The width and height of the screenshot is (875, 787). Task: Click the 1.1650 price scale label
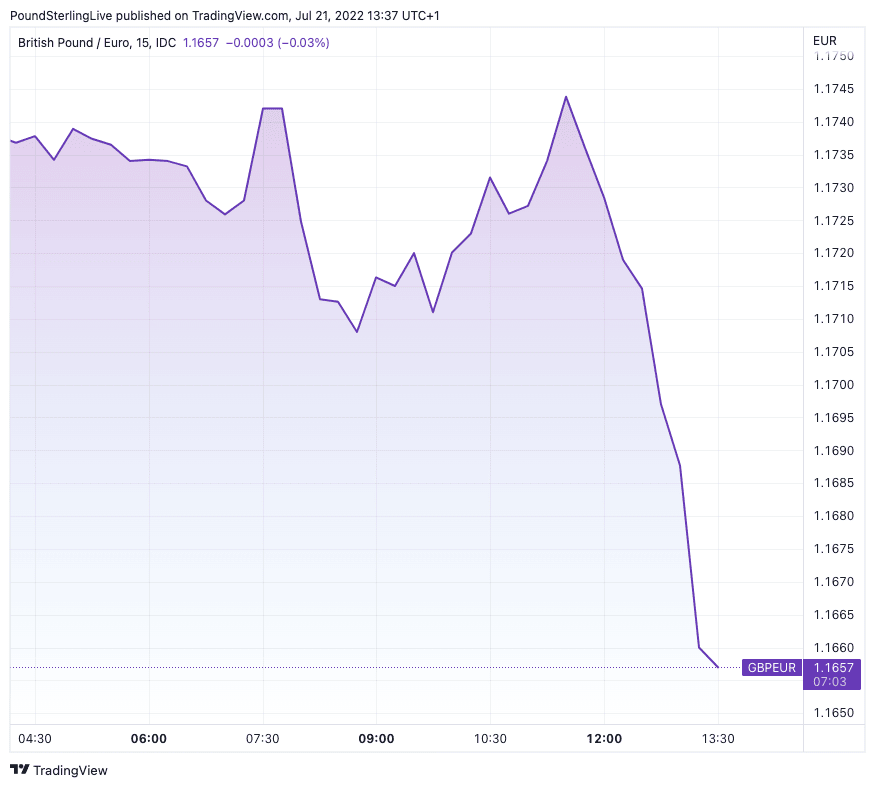pyautogui.click(x=833, y=713)
